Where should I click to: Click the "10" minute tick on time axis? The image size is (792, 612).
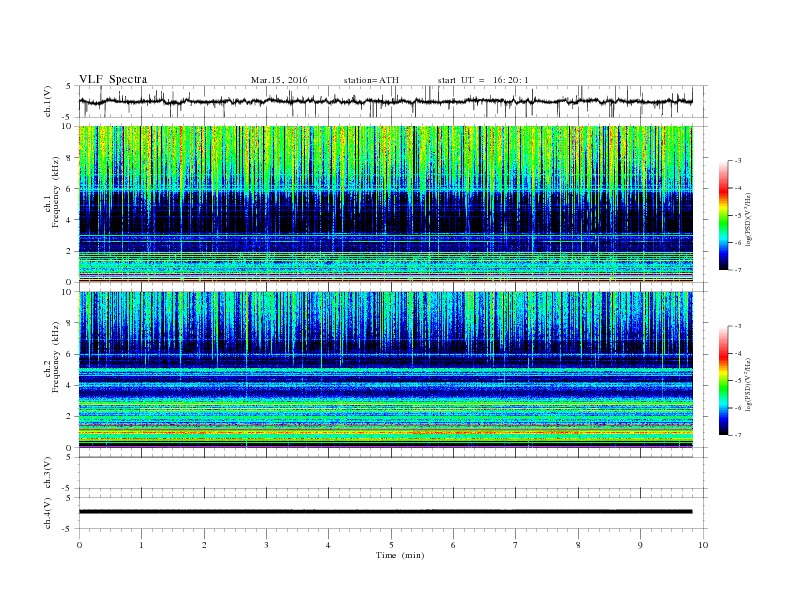tap(703, 545)
